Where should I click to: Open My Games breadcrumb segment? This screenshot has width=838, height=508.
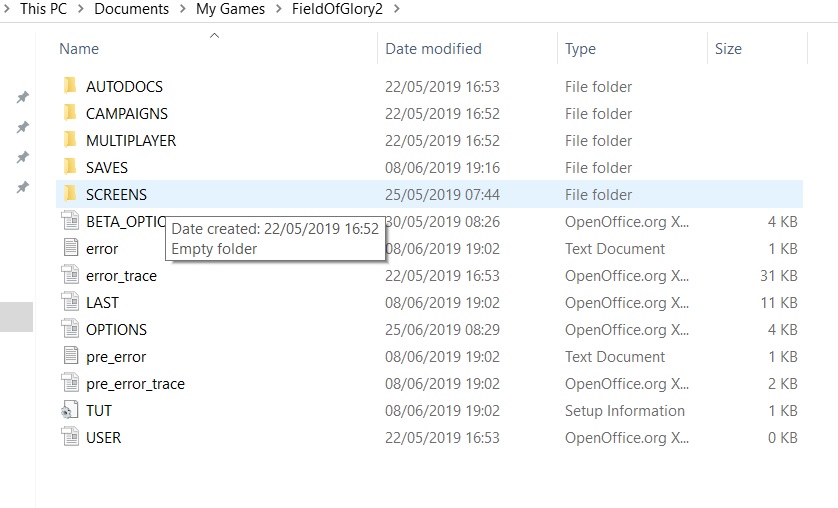[230, 9]
